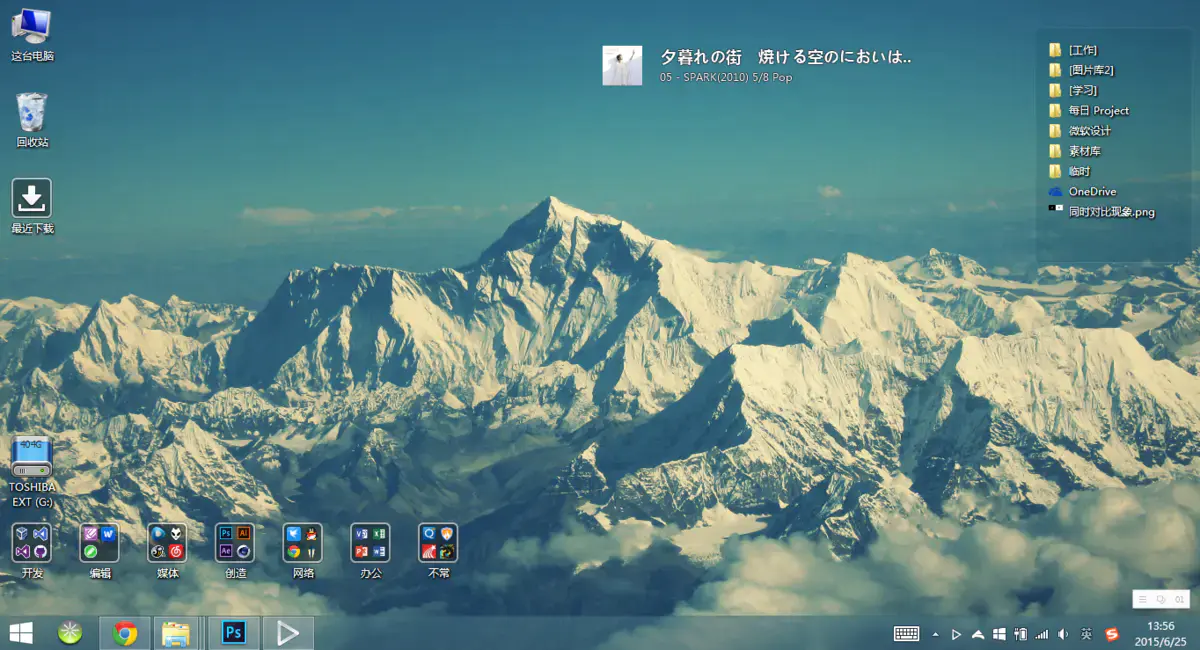Open the OneDrive link
This screenshot has height=650, width=1200.
[x=1091, y=191]
